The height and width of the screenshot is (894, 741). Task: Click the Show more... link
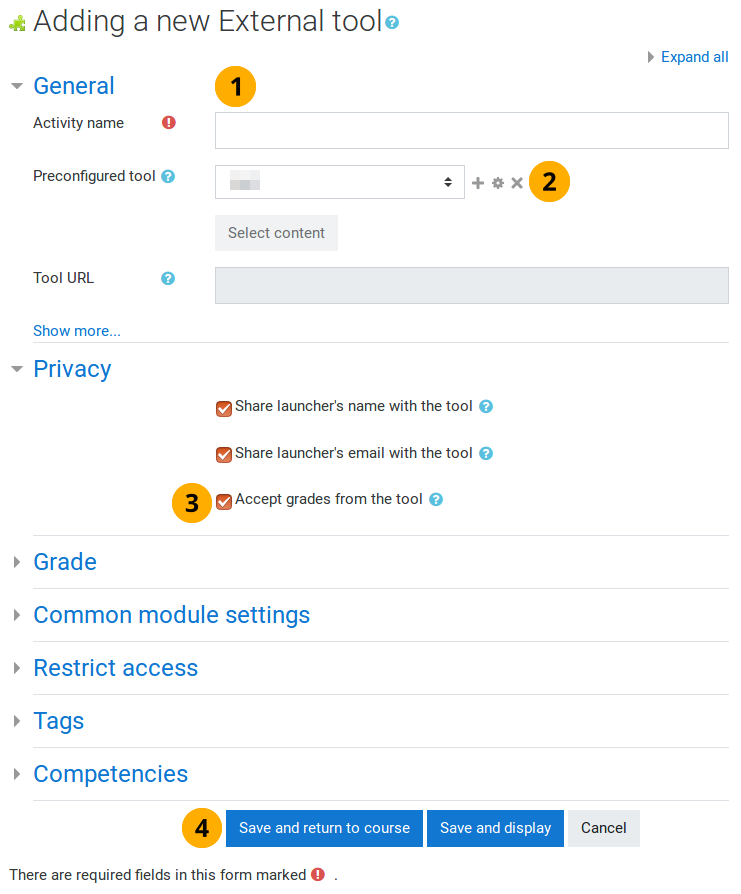[77, 331]
